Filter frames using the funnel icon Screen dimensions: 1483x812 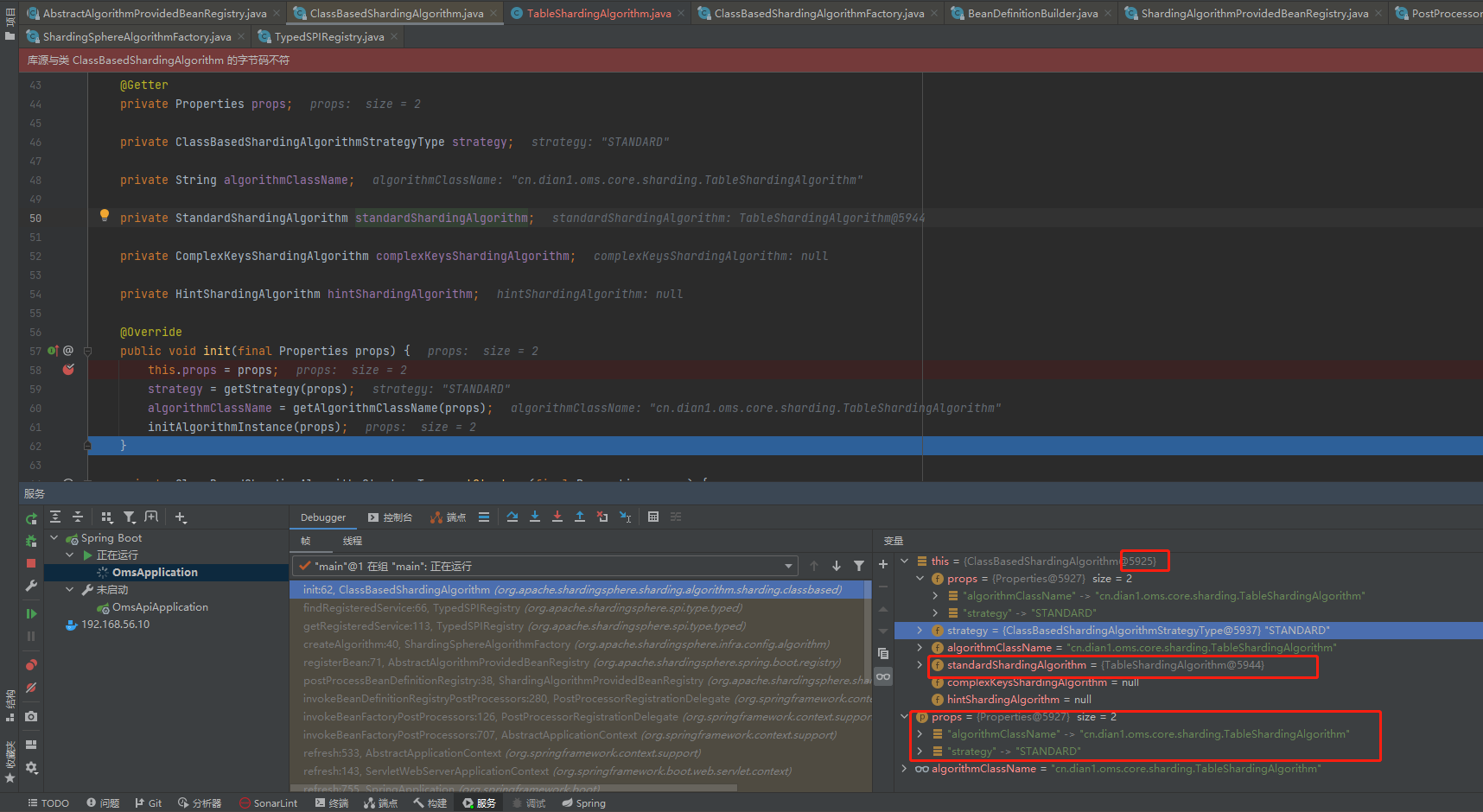(859, 566)
